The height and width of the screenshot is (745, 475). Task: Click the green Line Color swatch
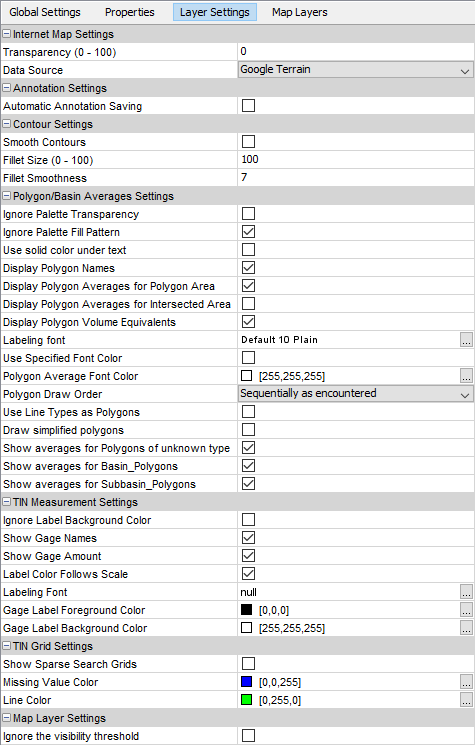tap(247, 700)
